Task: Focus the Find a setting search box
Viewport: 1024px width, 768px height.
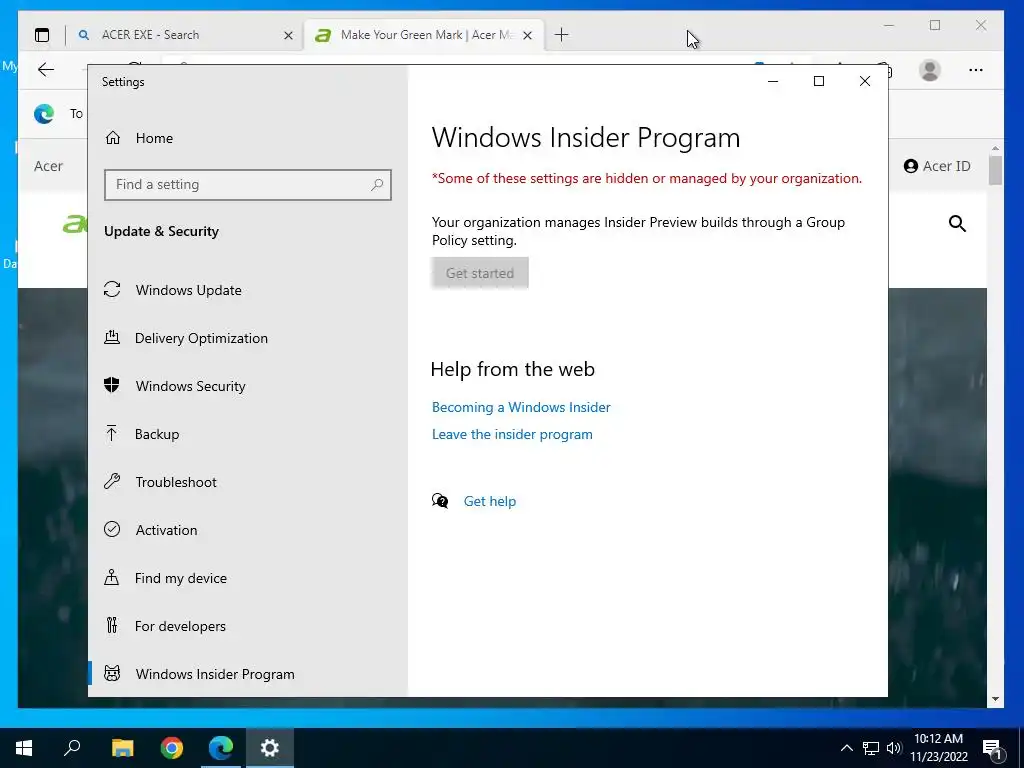Action: (x=248, y=185)
